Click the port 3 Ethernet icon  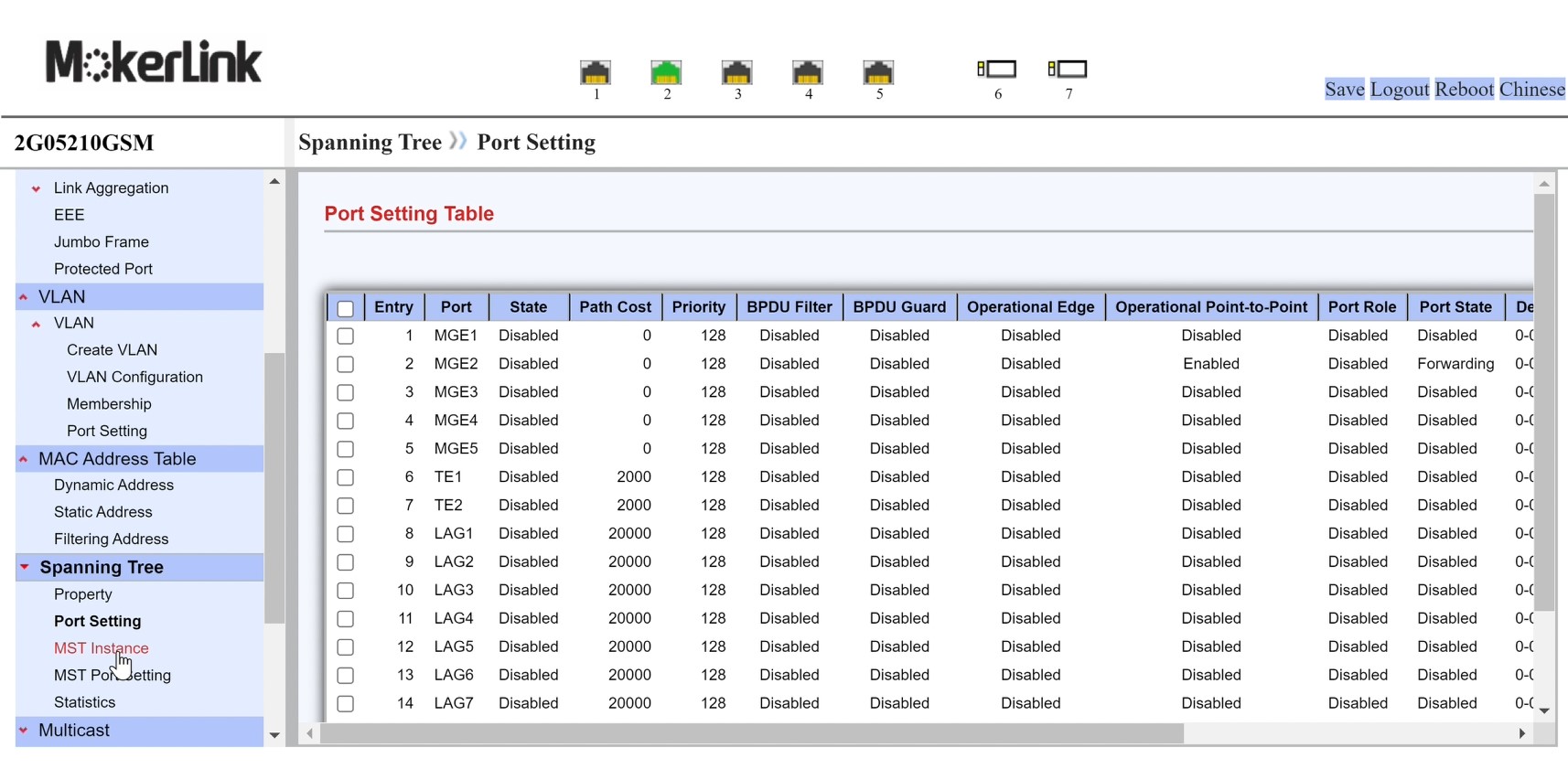(736, 72)
